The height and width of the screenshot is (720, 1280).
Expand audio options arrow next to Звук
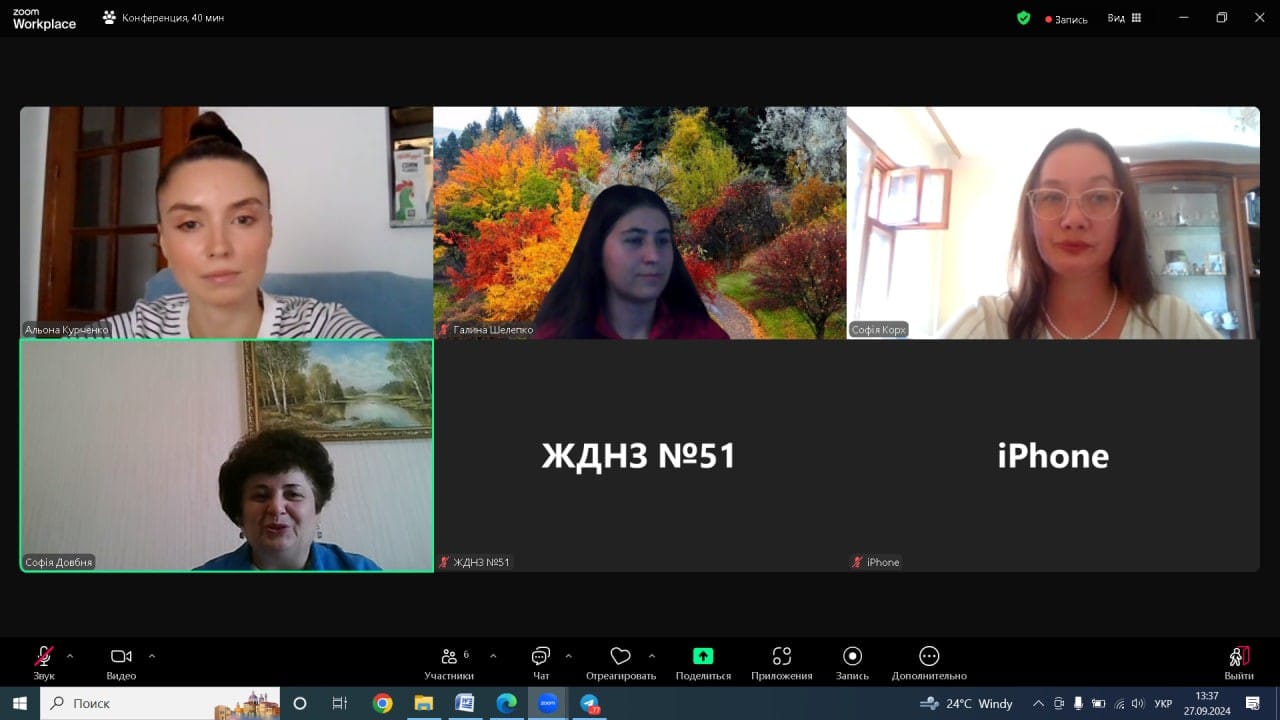point(70,656)
